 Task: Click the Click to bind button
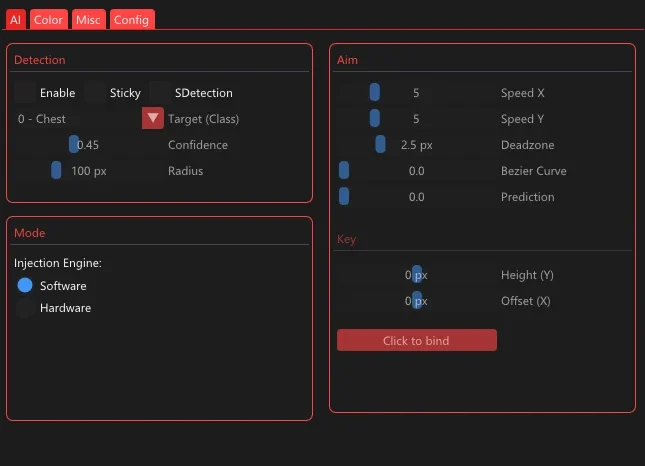[417, 340]
